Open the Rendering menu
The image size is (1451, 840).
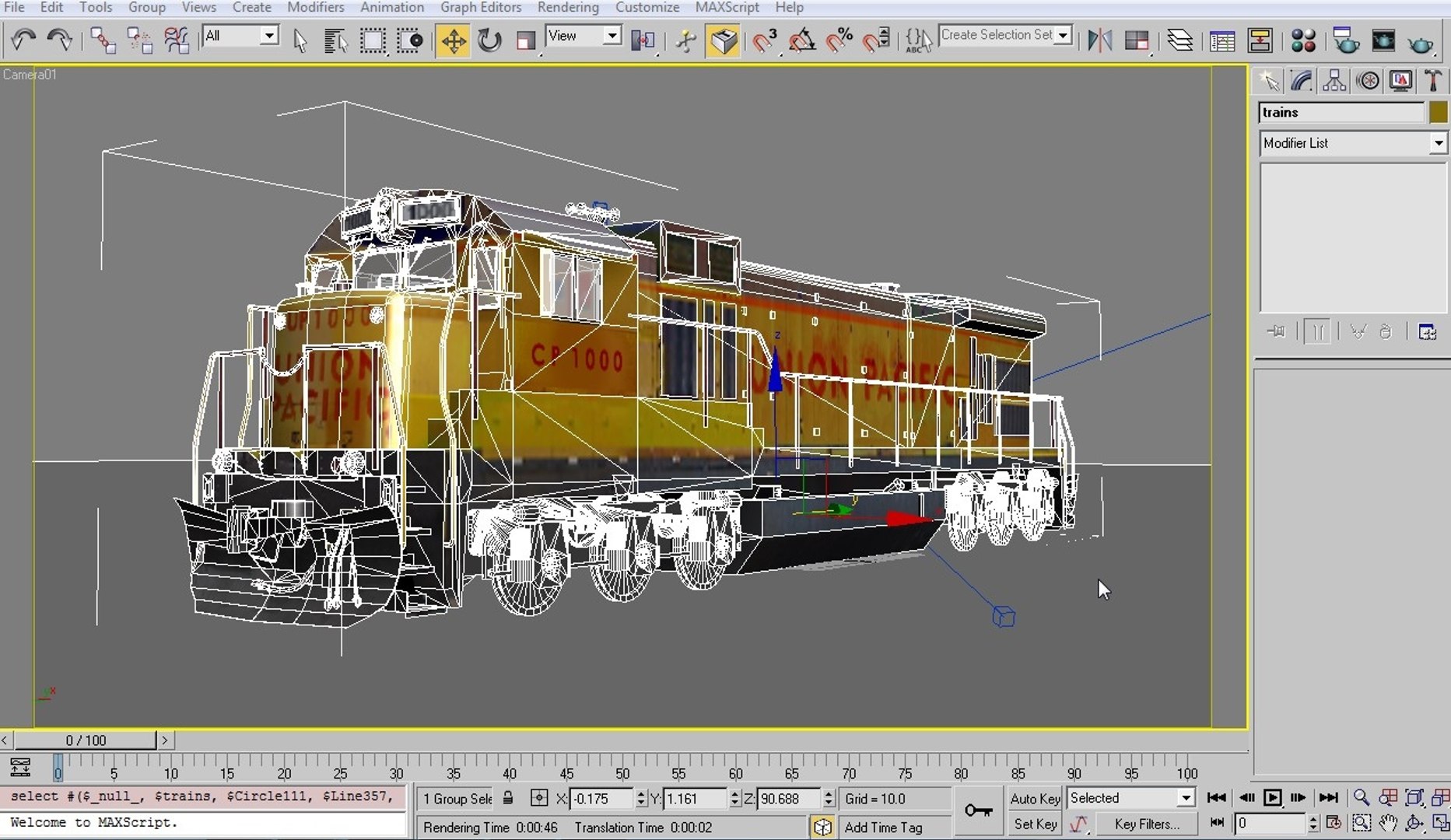(x=568, y=8)
